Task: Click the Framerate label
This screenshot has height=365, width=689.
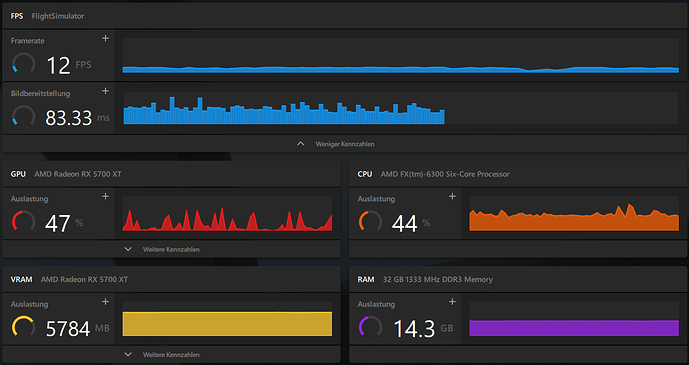Action: [28, 41]
